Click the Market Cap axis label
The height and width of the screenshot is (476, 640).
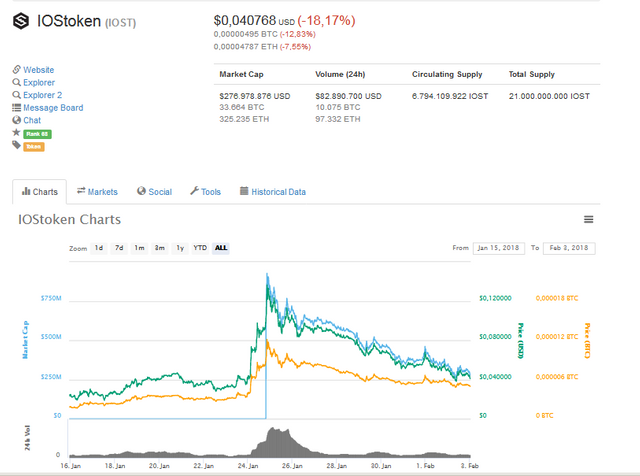25,340
